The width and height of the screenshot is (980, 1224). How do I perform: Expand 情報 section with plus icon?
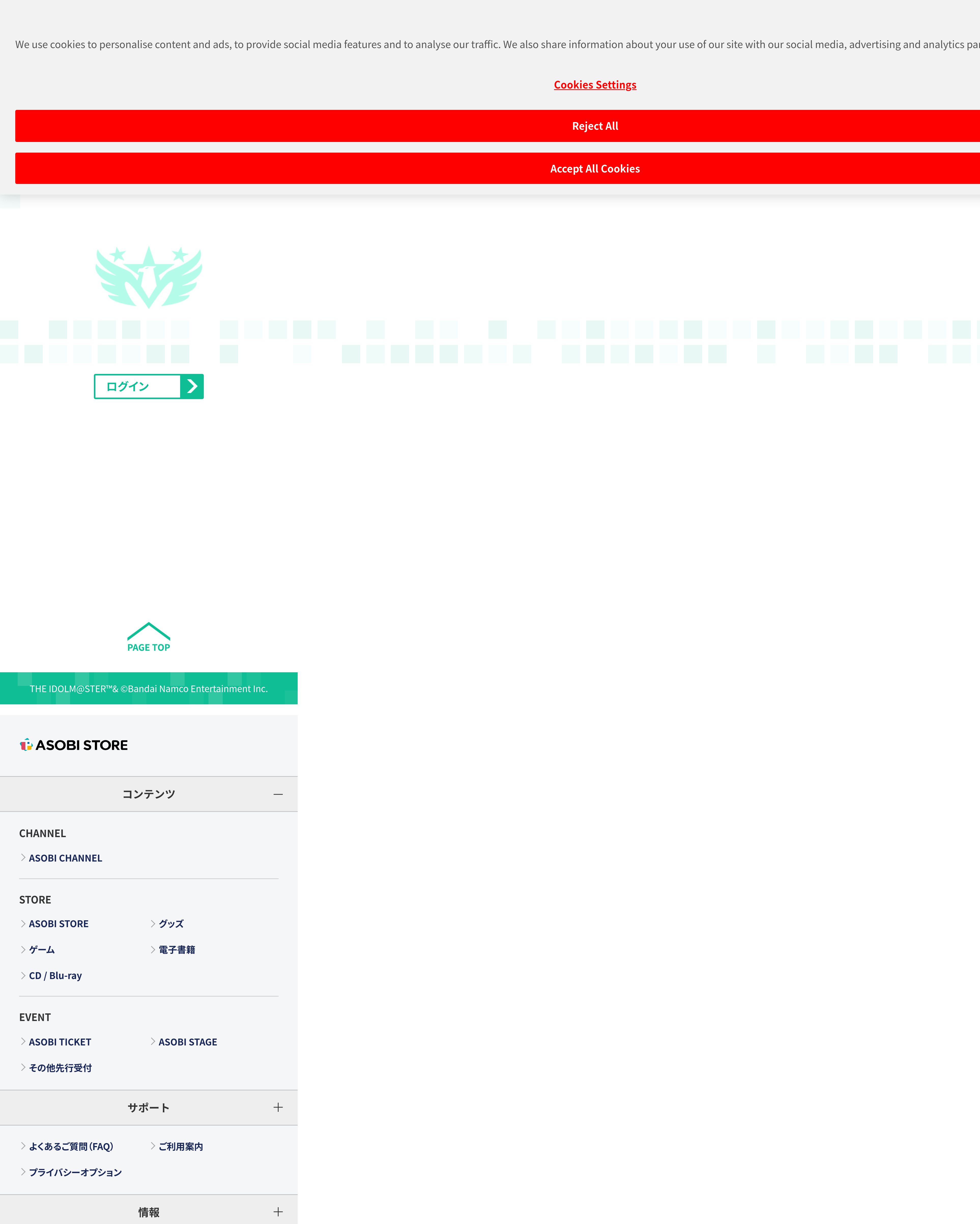(278, 1212)
